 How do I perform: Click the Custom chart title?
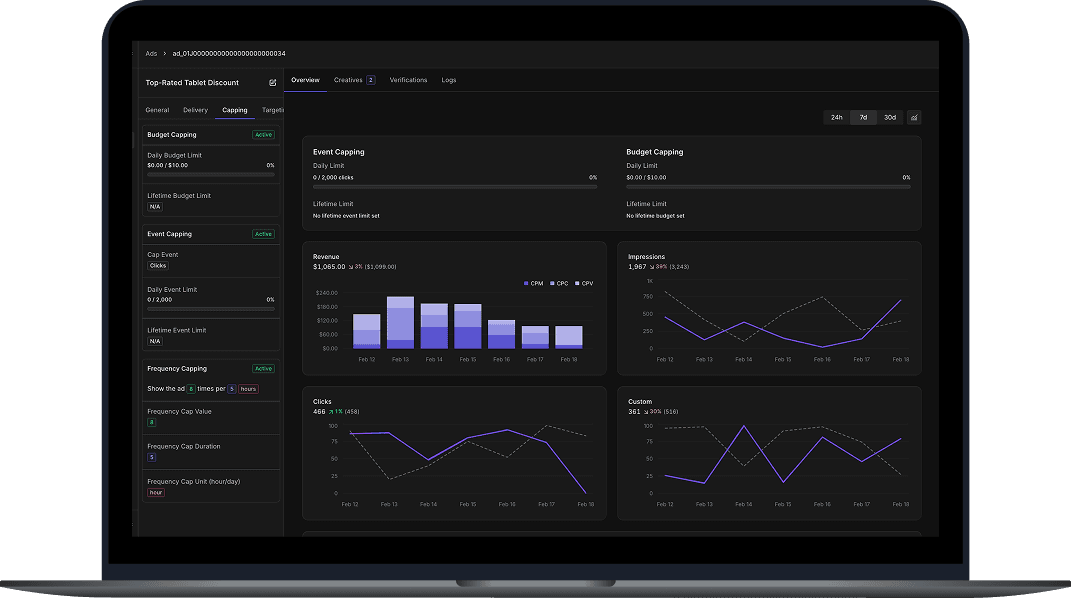coord(640,401)
